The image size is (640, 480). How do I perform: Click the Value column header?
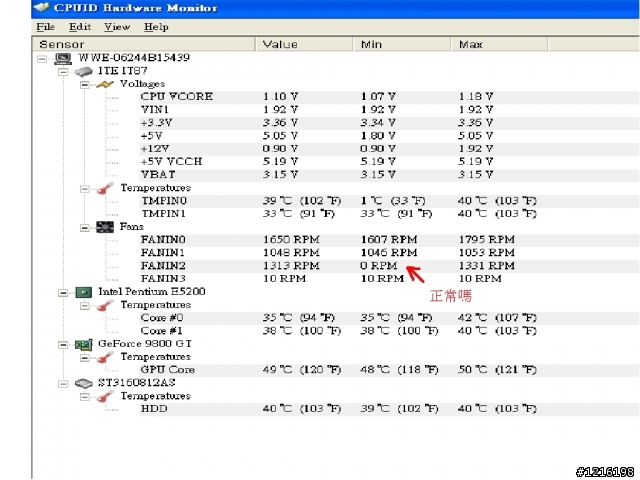304,44
